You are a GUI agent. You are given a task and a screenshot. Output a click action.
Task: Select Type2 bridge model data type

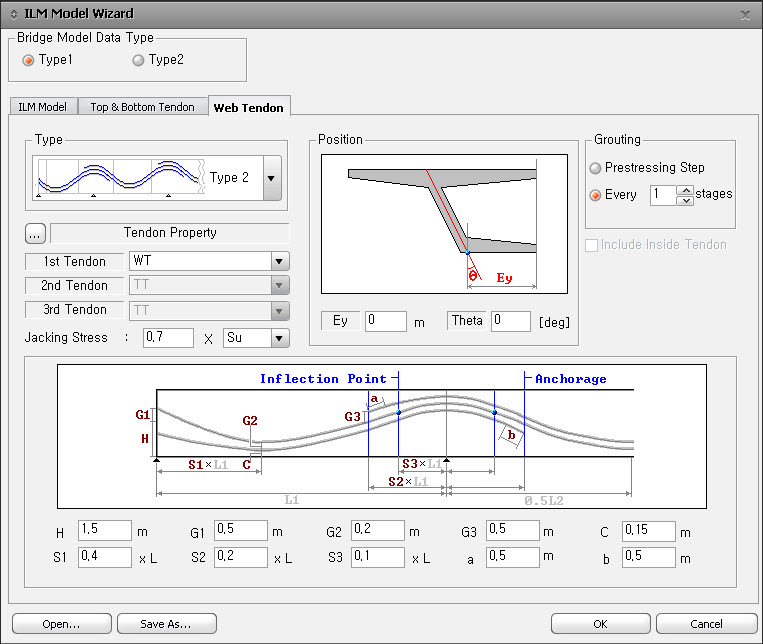coord(138,60)
